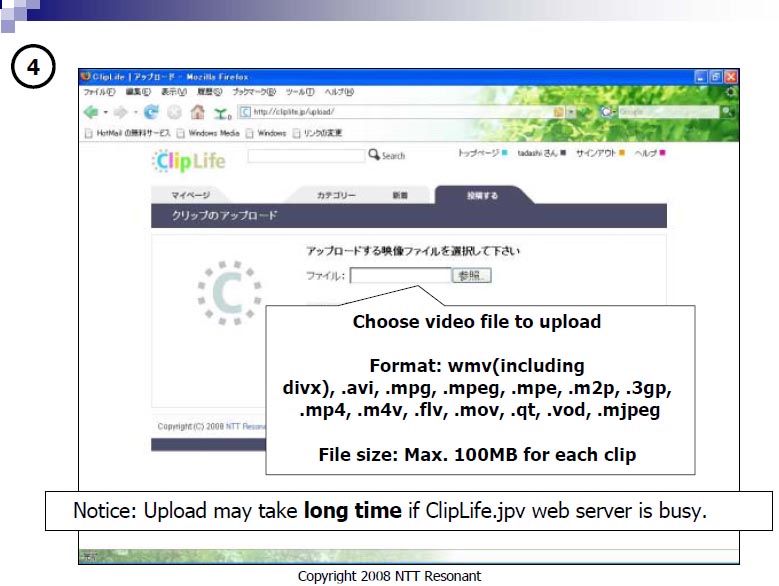
Task: Switch to the 新着 tab
Action: pyautogui.click(x=400, y=195)
